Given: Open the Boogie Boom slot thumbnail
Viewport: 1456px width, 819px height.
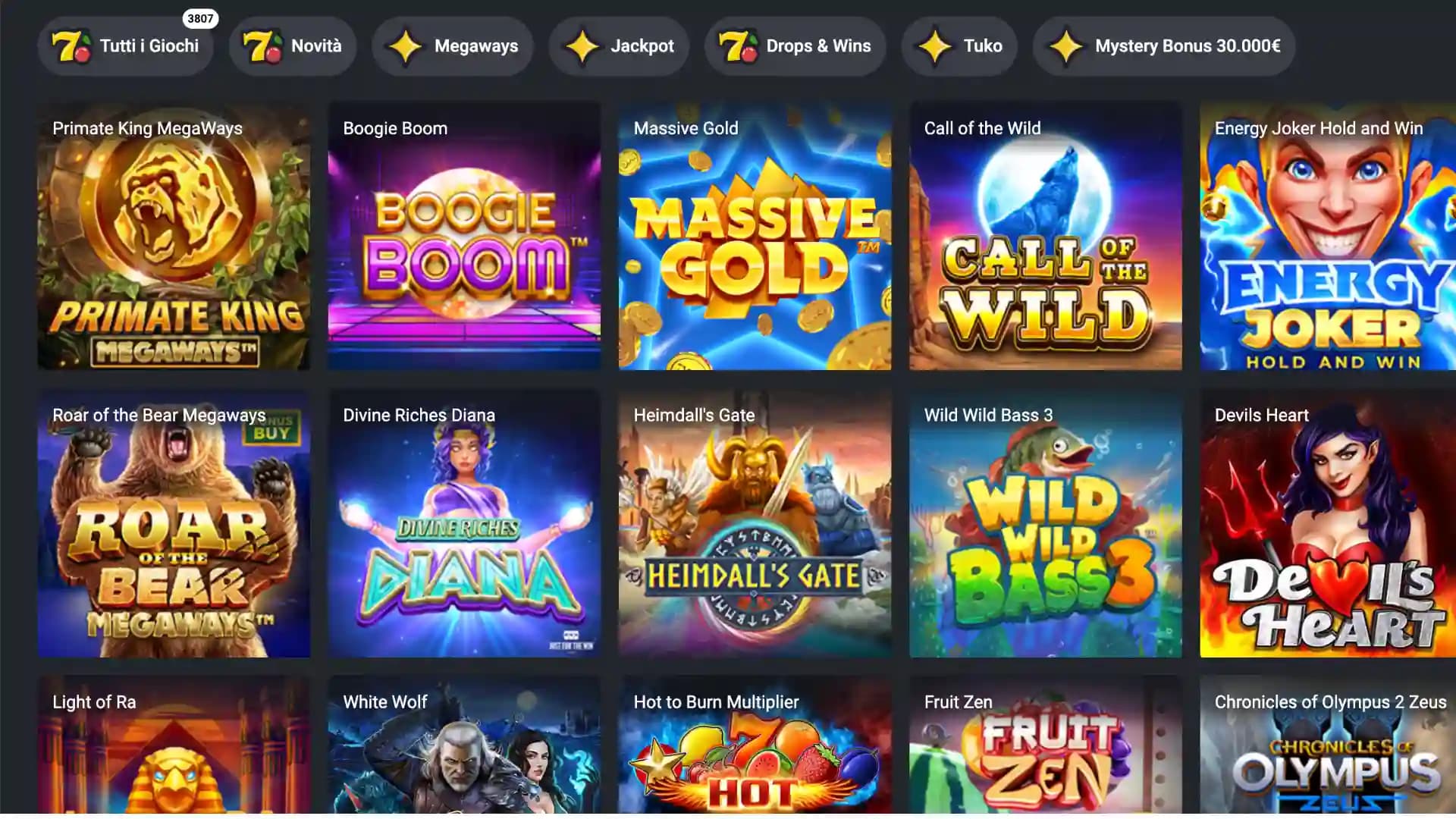Looking at the screenshot, I should click(464, 236).
